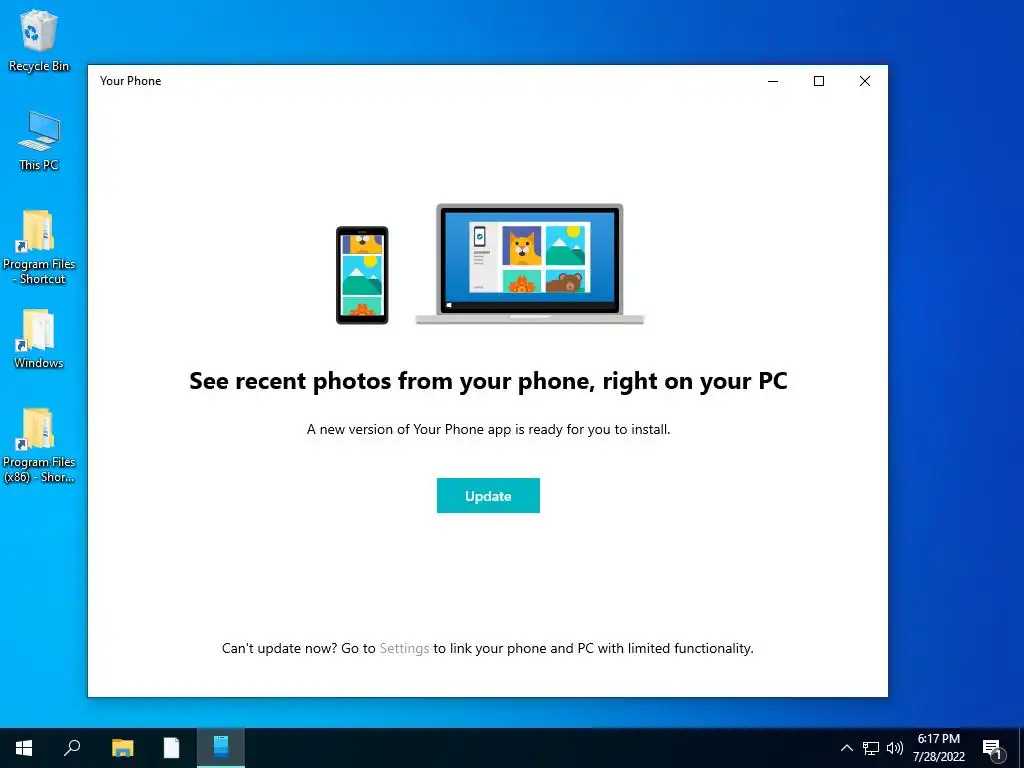Viewport: 1024px width, 768px height.
Task: Select the This PC desktop icon
Action: pyautogui.click(x=39, y=140)
